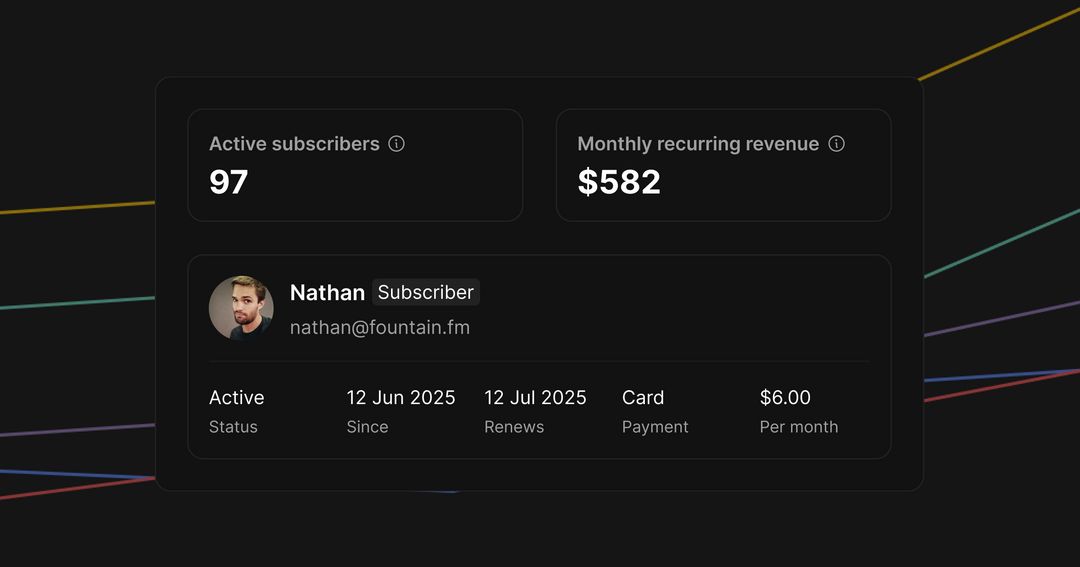Click the 12 Jul 2025 renewal date
The height and width of the screenshot is (567, 1080).
[535, 397]
